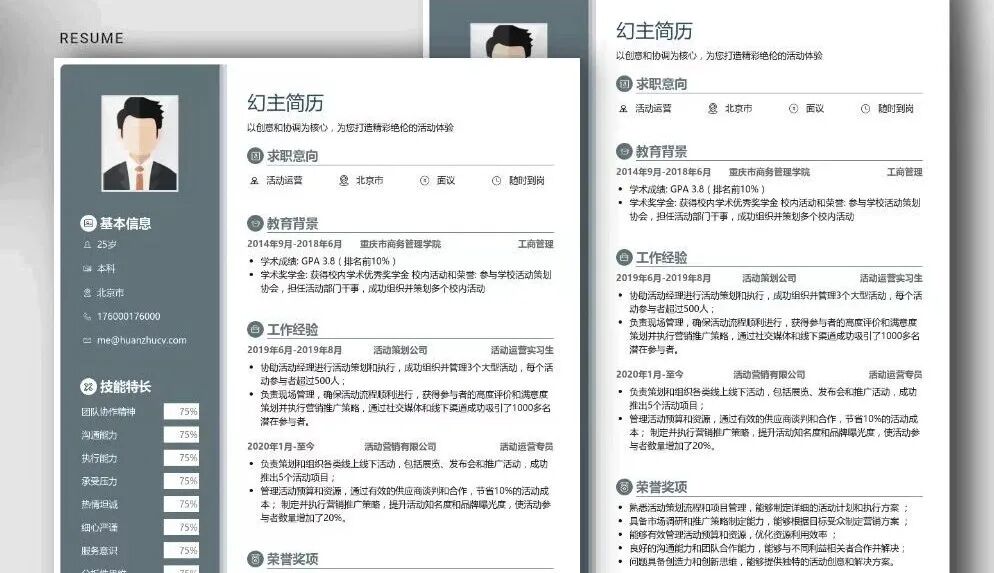Click 2020年1月-至今 on front resume
This screenshot has width=994, height=573.
pyautogui.click(x=280, y=446)
